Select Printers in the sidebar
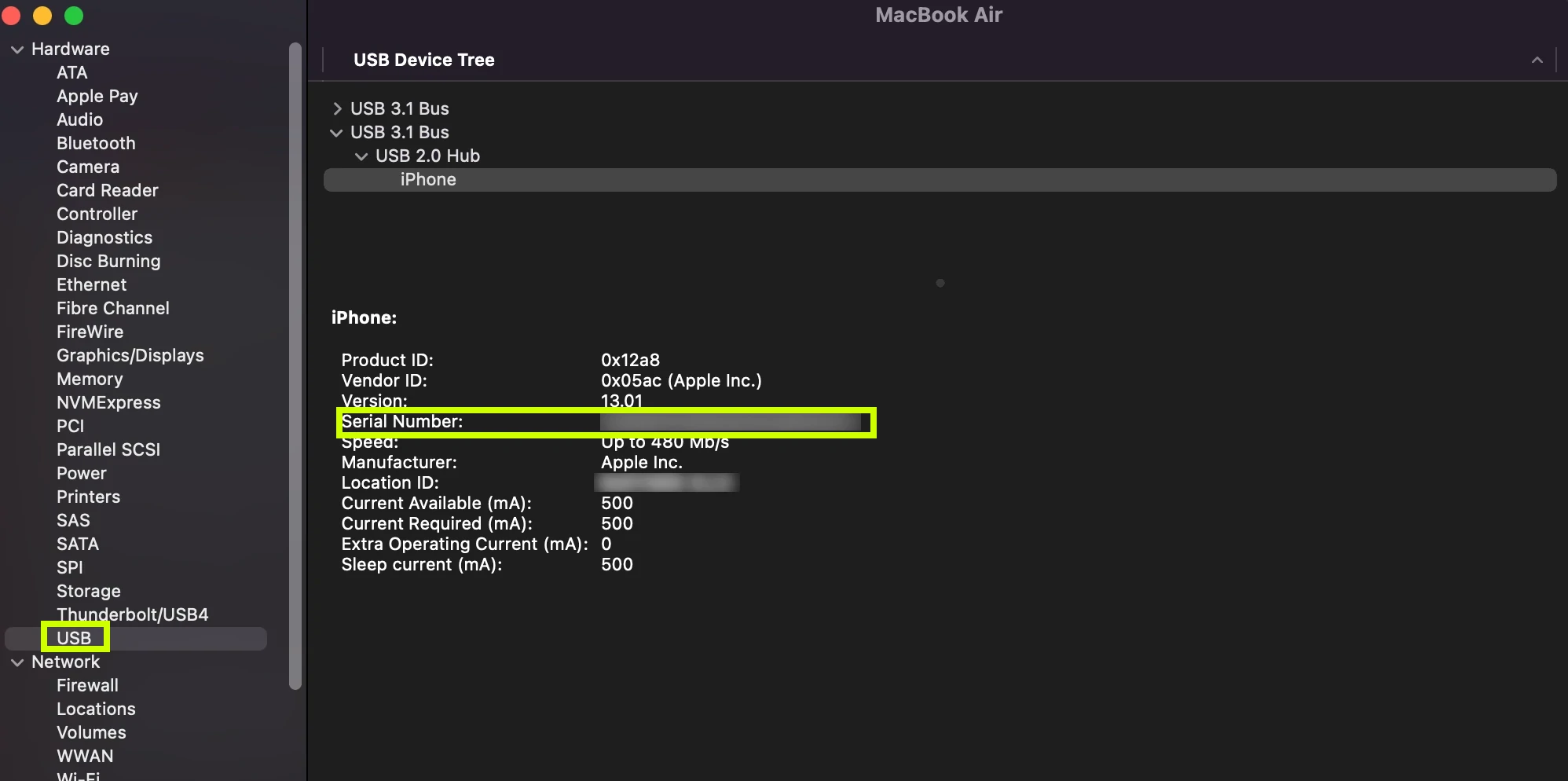This screenshot has height=781, width=1568. 89,497
